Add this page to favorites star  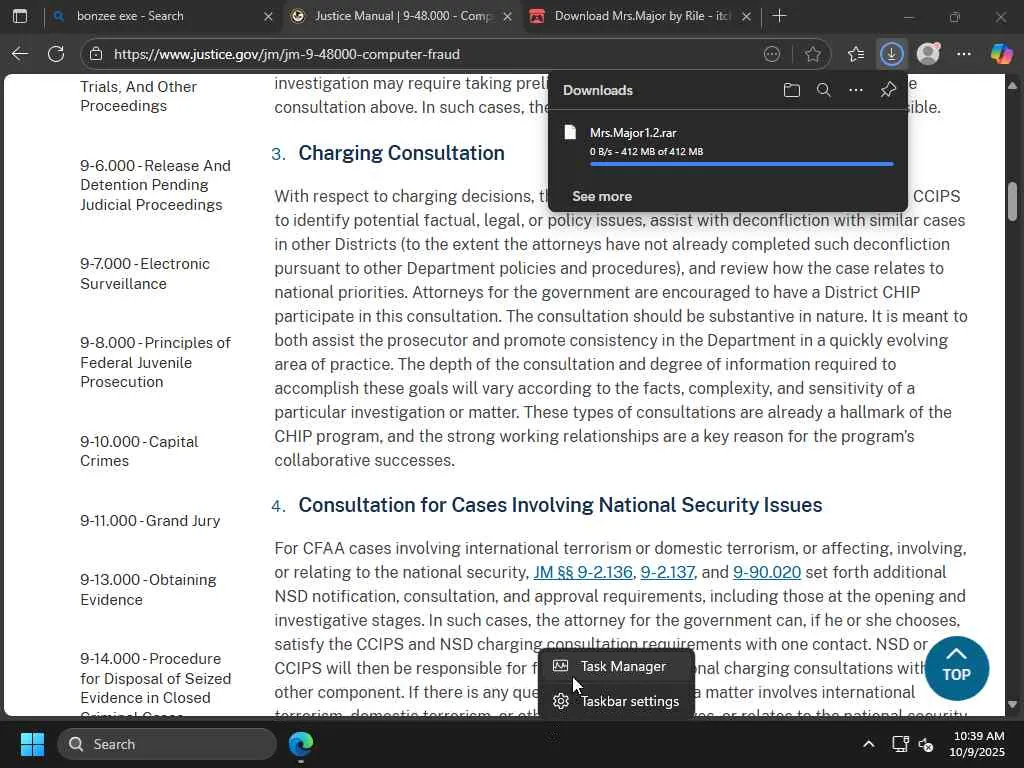pos(812,54)
